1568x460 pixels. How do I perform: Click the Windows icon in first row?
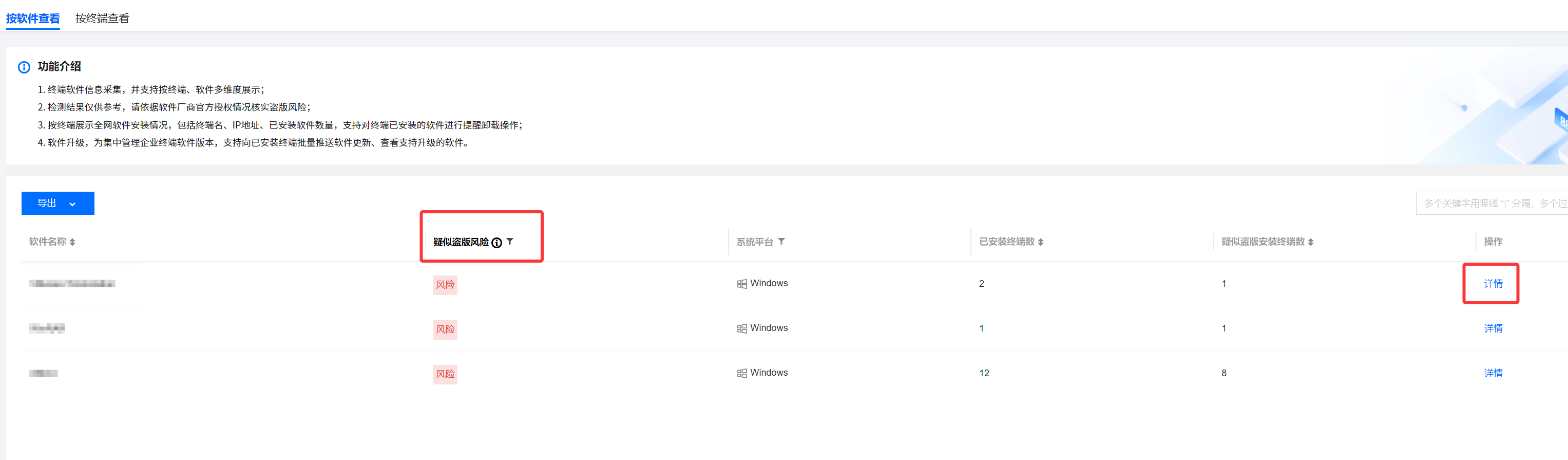[742, 284]
